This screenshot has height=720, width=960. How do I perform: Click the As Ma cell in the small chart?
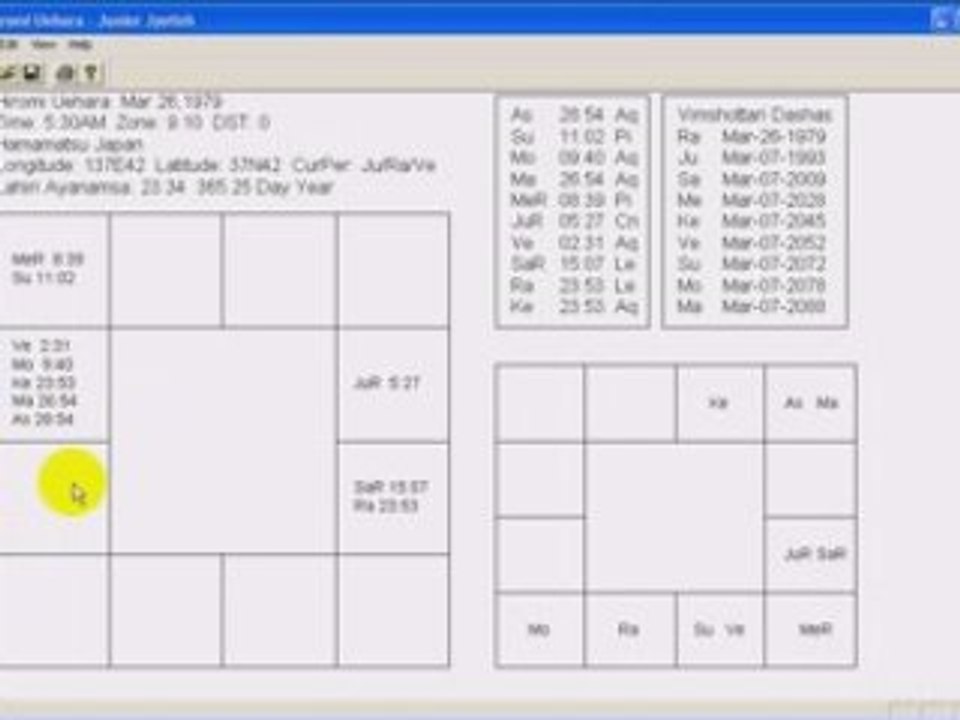click(811, 403)
